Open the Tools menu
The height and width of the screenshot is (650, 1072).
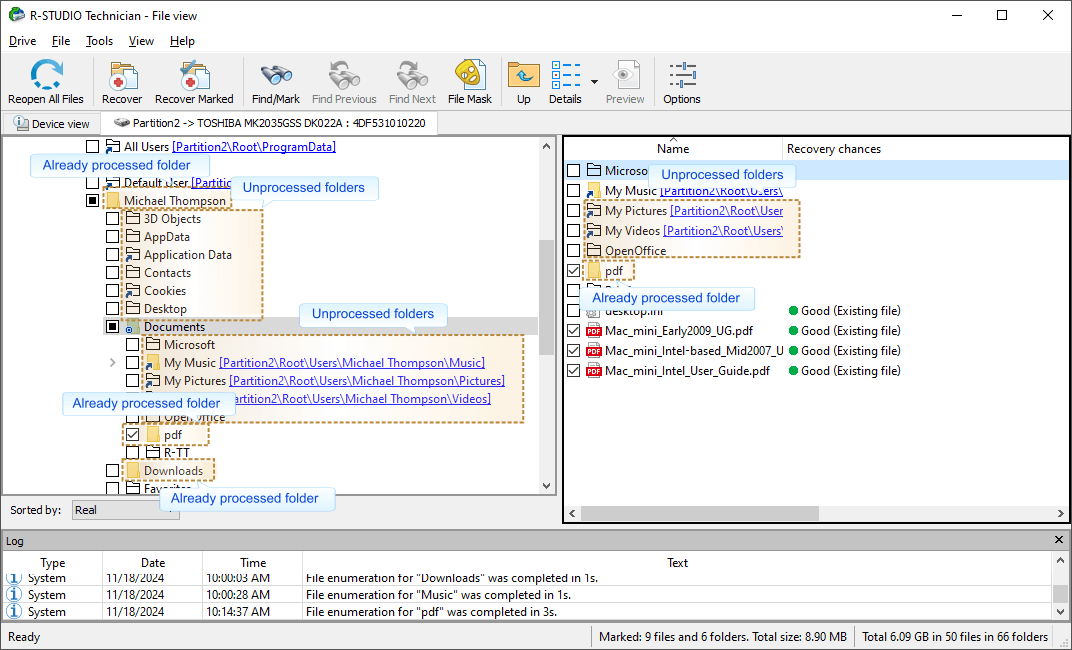(99, 41)
